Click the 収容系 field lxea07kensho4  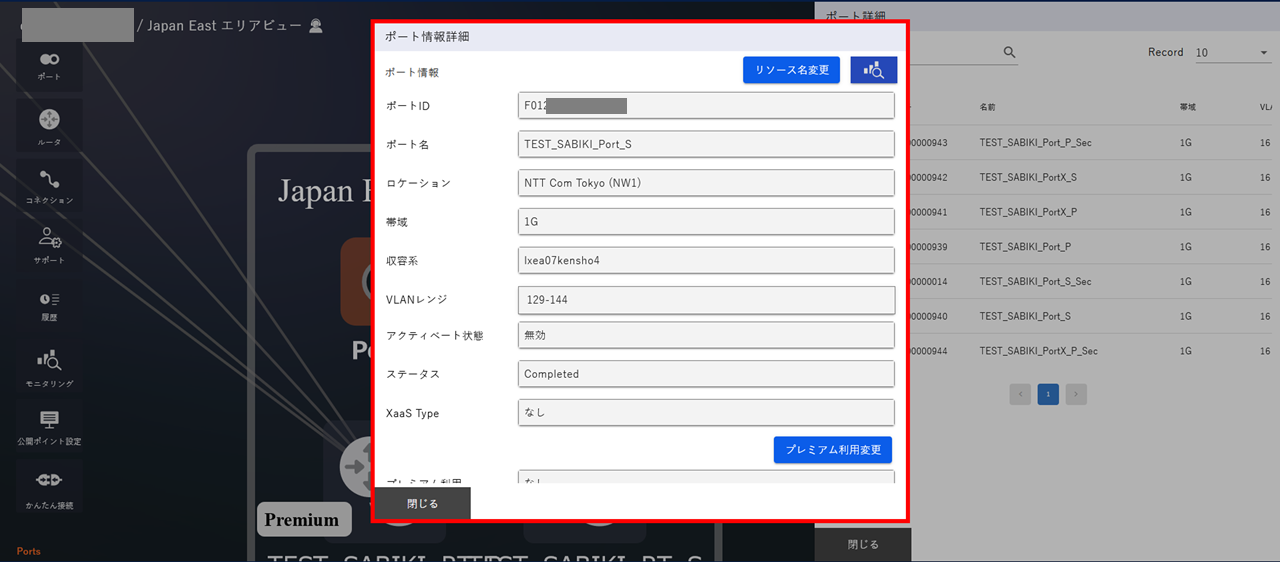coord(706,260)
